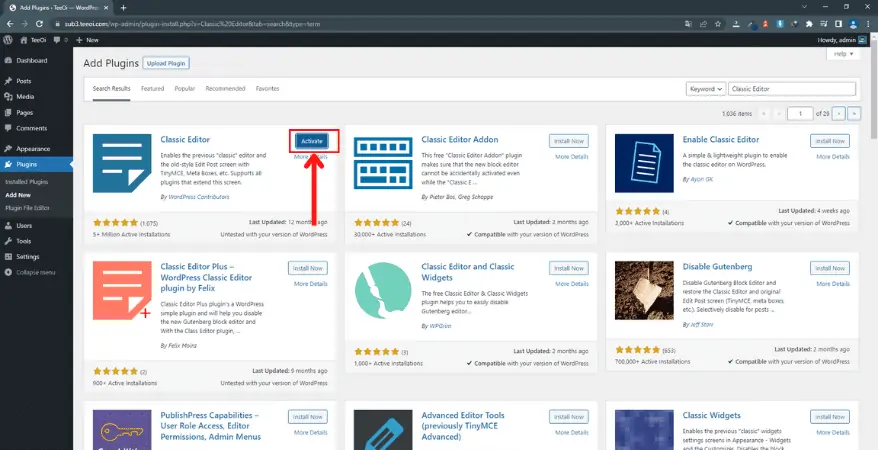Focus the plugin search field containing Classic Editor
The width and height of the screenshot is (878, 450).
coord(792,89)
